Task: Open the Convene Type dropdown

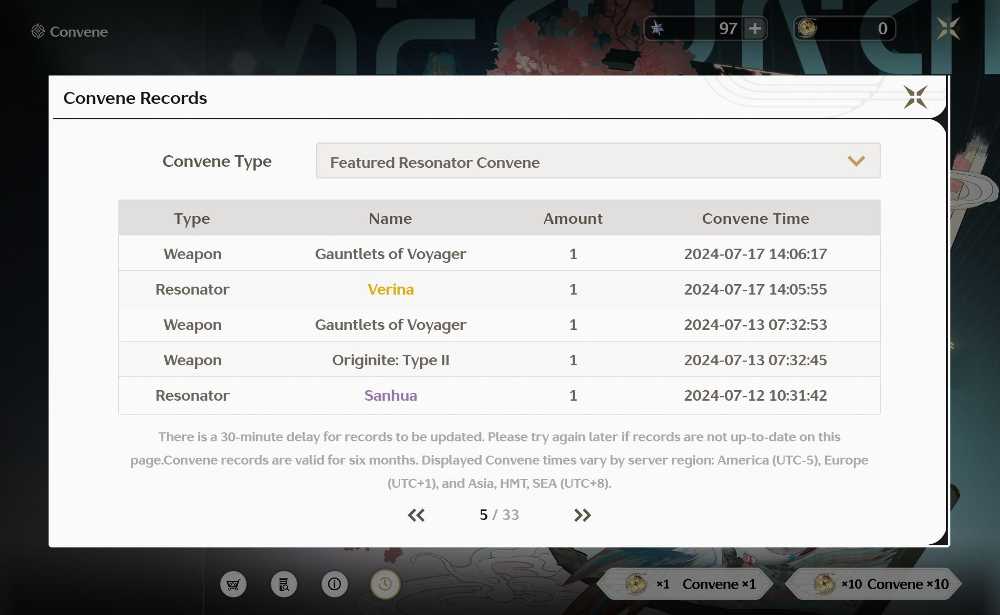Action: click(598, 161)
